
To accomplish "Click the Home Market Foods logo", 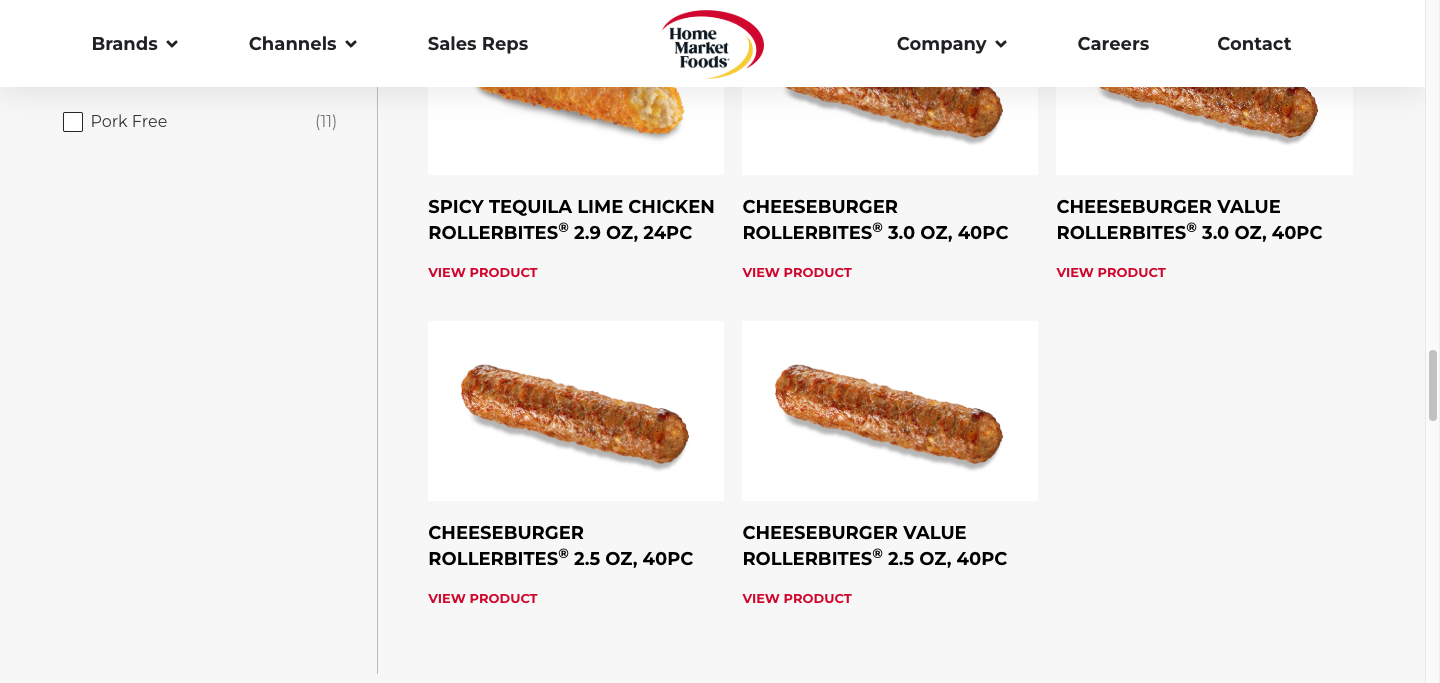I will point(712,44).
